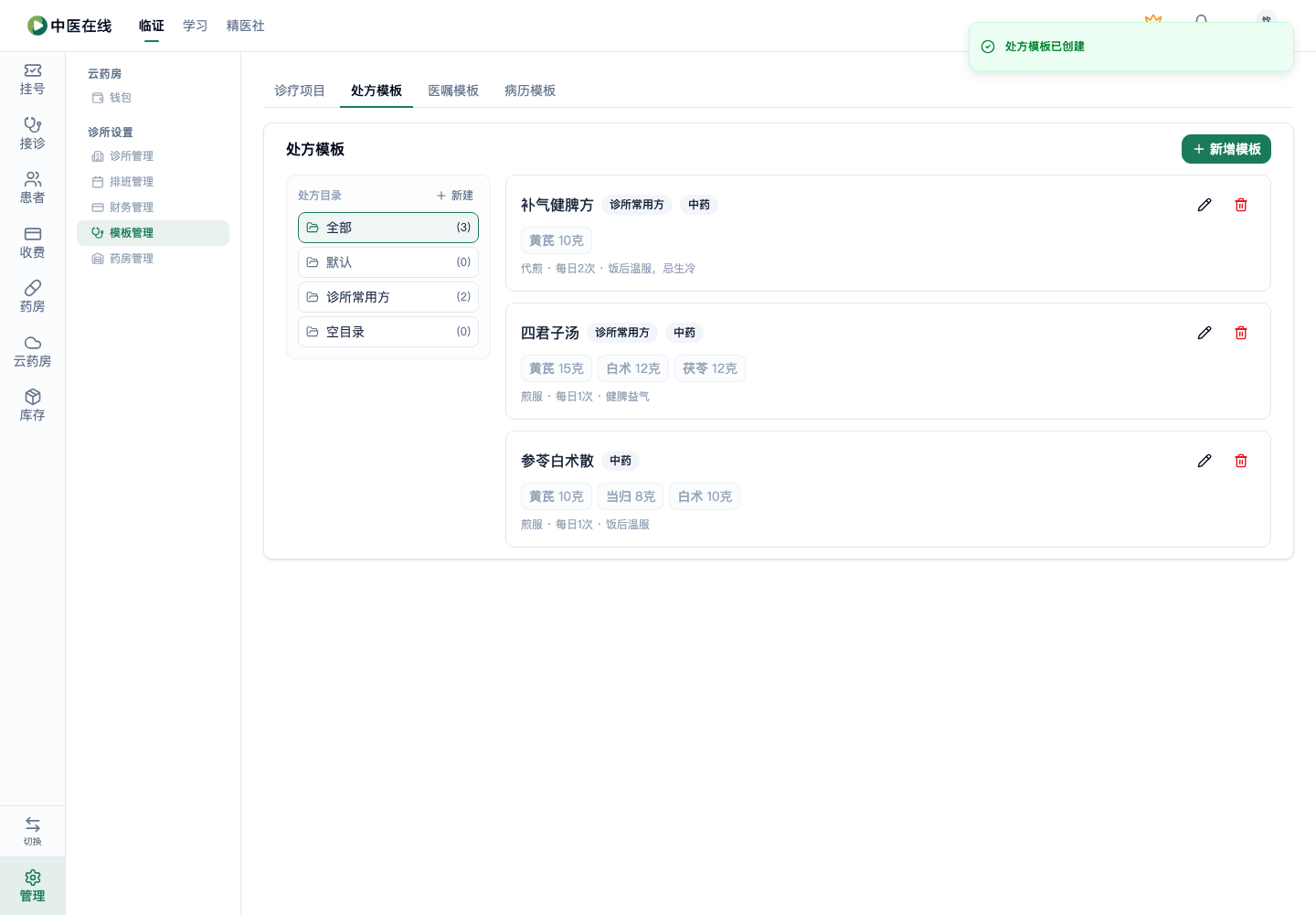Image resolution: width=1316 pixels, height=915 pixels.
Task: Click the 中医在线 logo
Action: coord(69,26)
